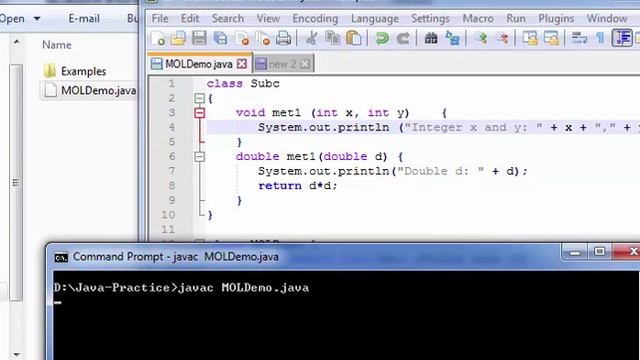
Task: Open the Window menu
Action: pos(607,18)
